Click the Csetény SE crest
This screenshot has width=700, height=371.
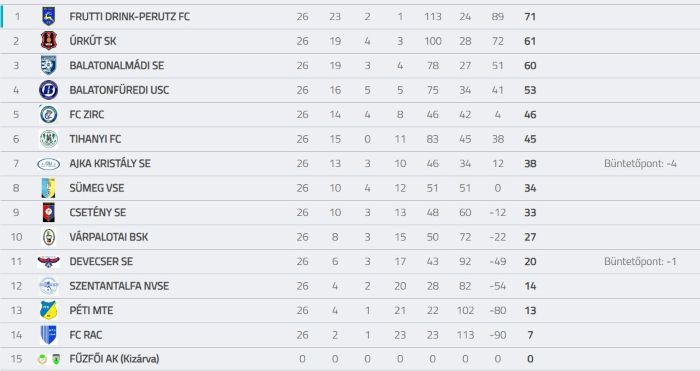click(x=48, y=213)
